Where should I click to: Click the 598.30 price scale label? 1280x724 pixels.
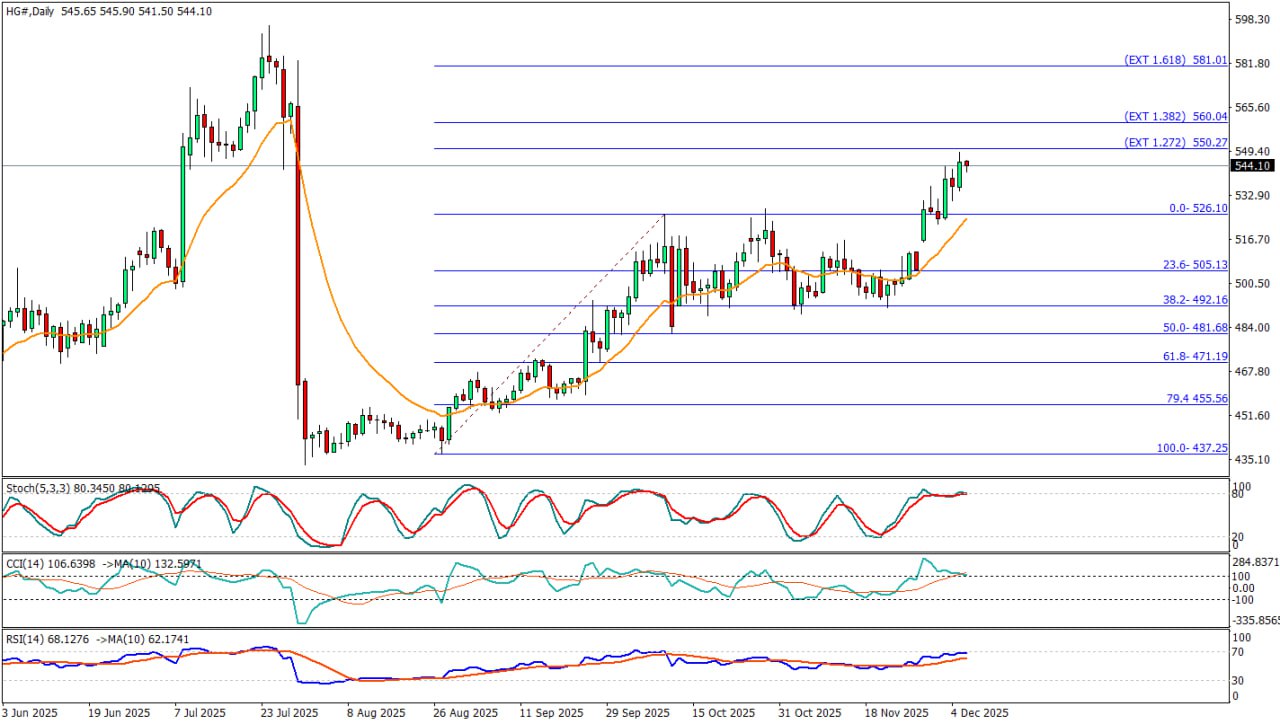pyautogui.click(x=1252, y=19)
